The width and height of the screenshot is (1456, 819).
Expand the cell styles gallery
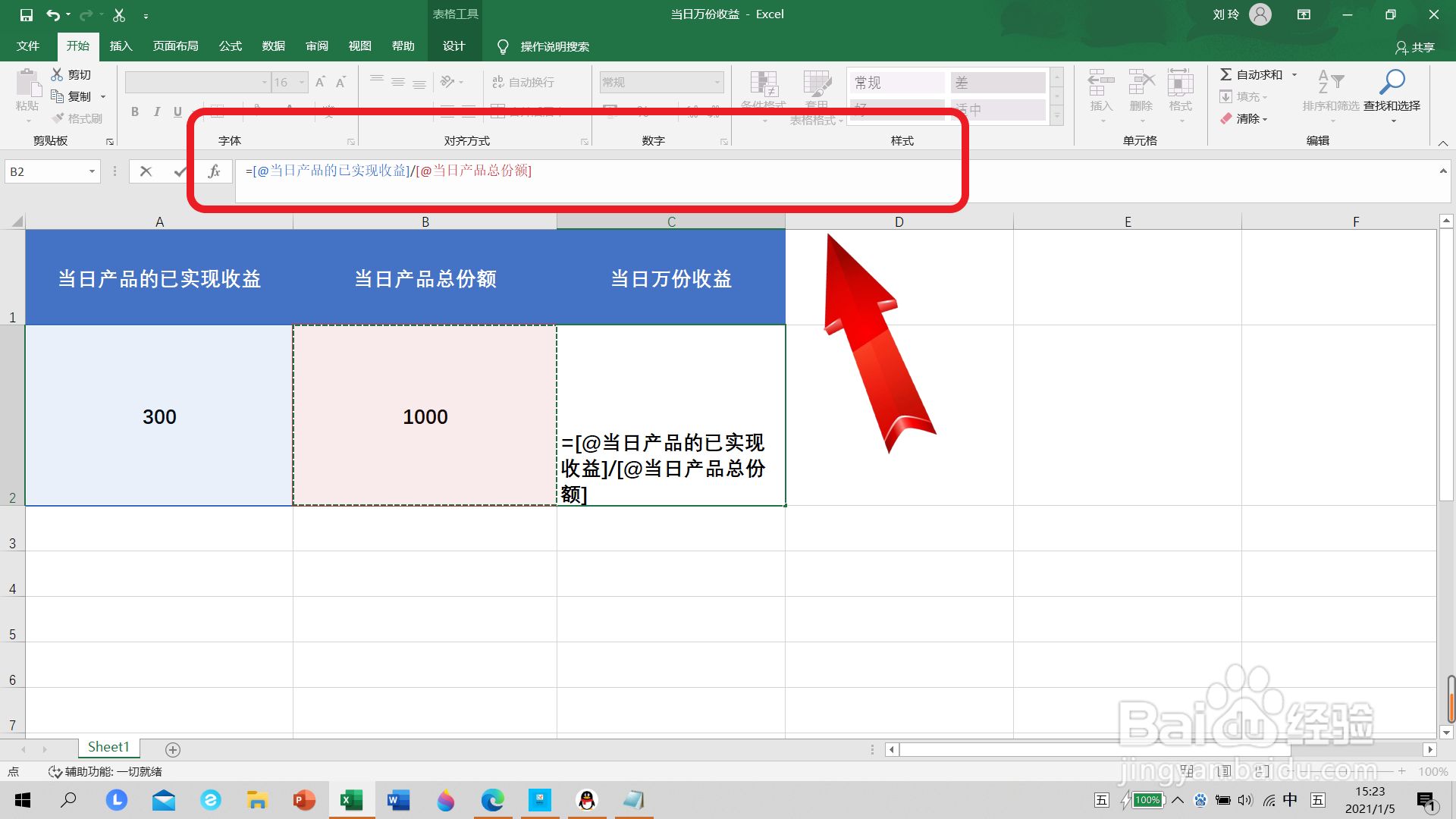coord(1057,116)
